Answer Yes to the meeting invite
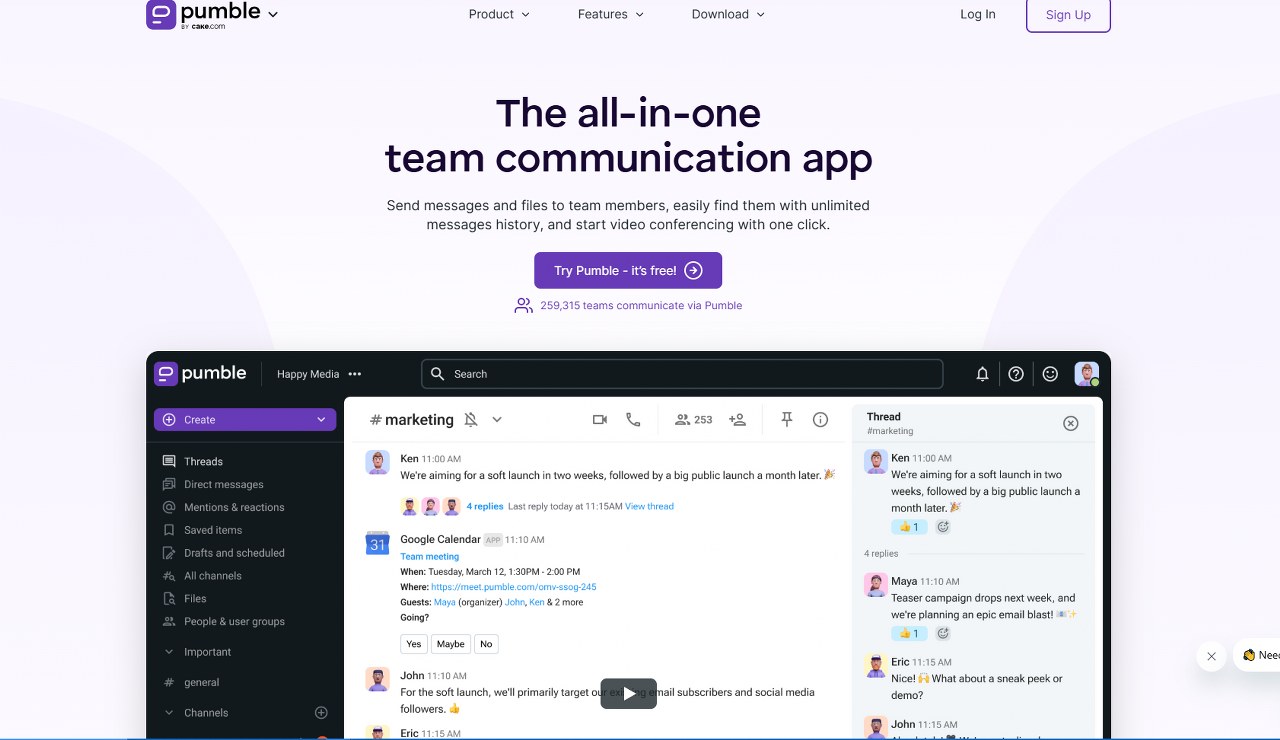 (414, 644)
